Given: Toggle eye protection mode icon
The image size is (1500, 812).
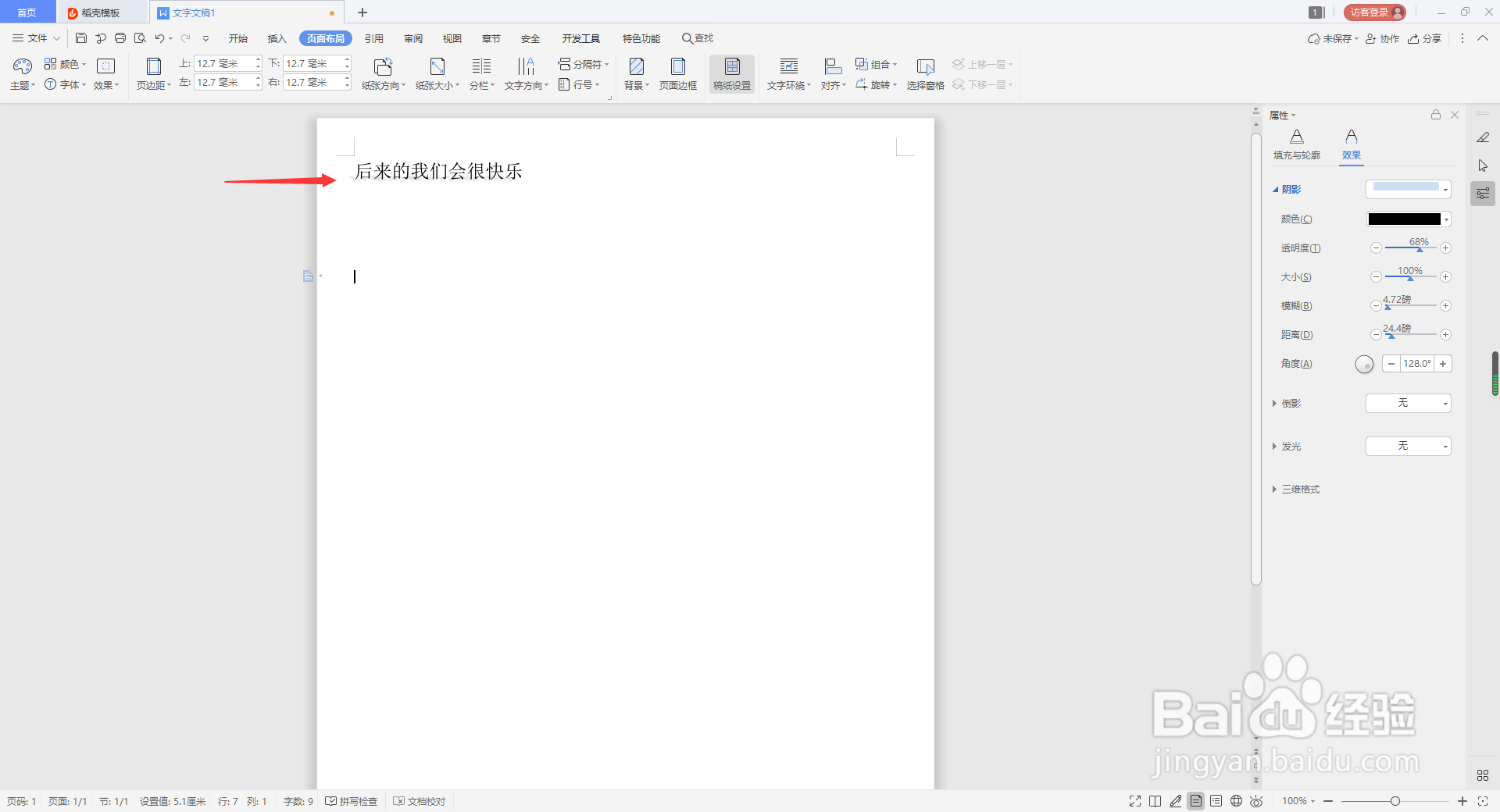Looking at the screenshot, I should pyautogui.click(x=1256, y=801).
